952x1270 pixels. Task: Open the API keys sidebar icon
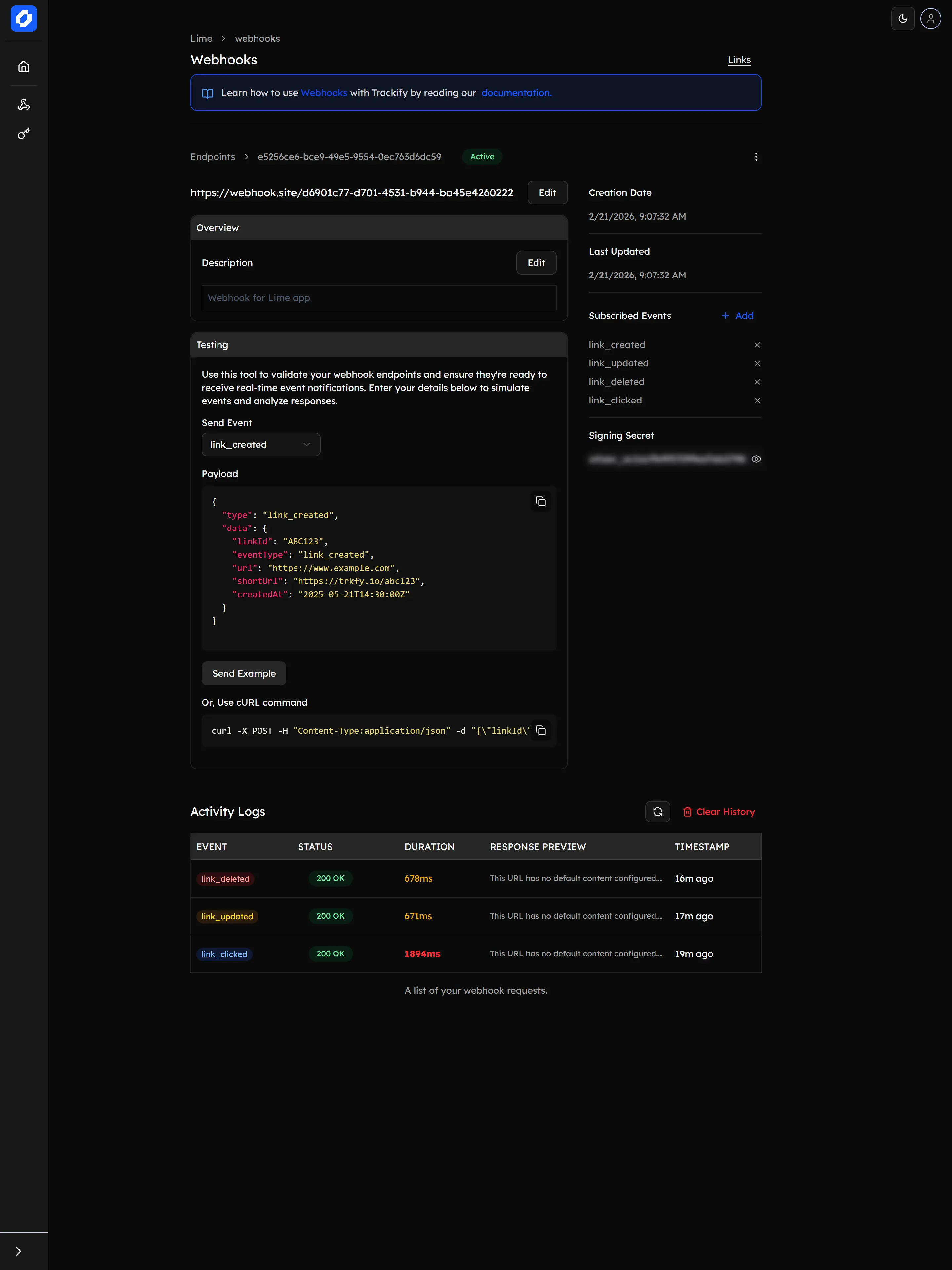(x=23, y=133)
